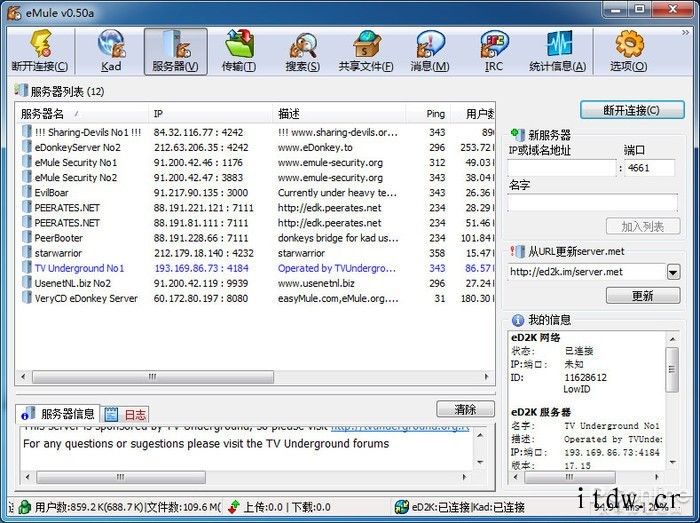Open the IRC chat view
Screen dimensions: 700x523
pos(493,51)
